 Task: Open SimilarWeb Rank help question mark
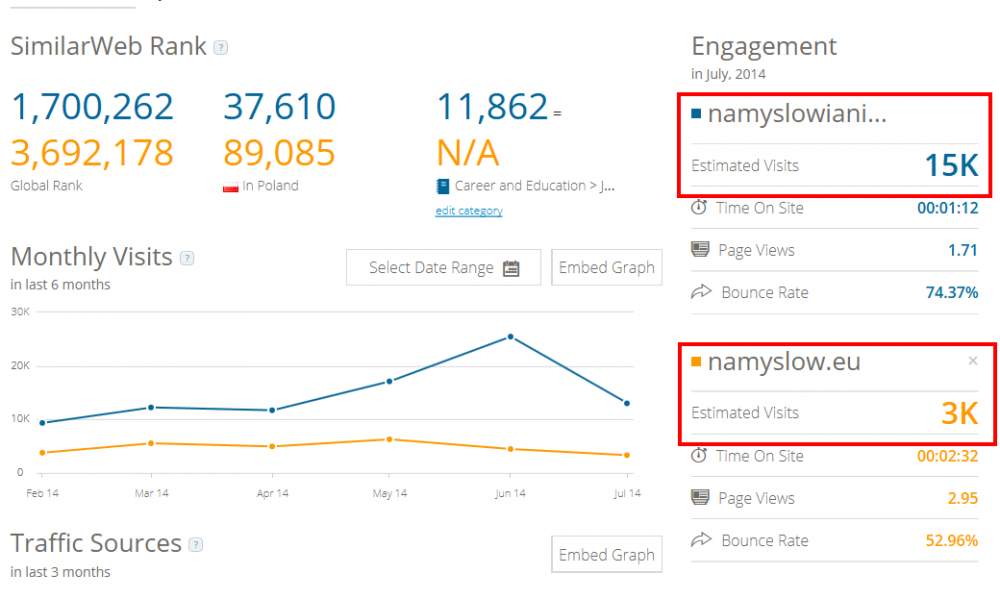[x=221, y=48]
